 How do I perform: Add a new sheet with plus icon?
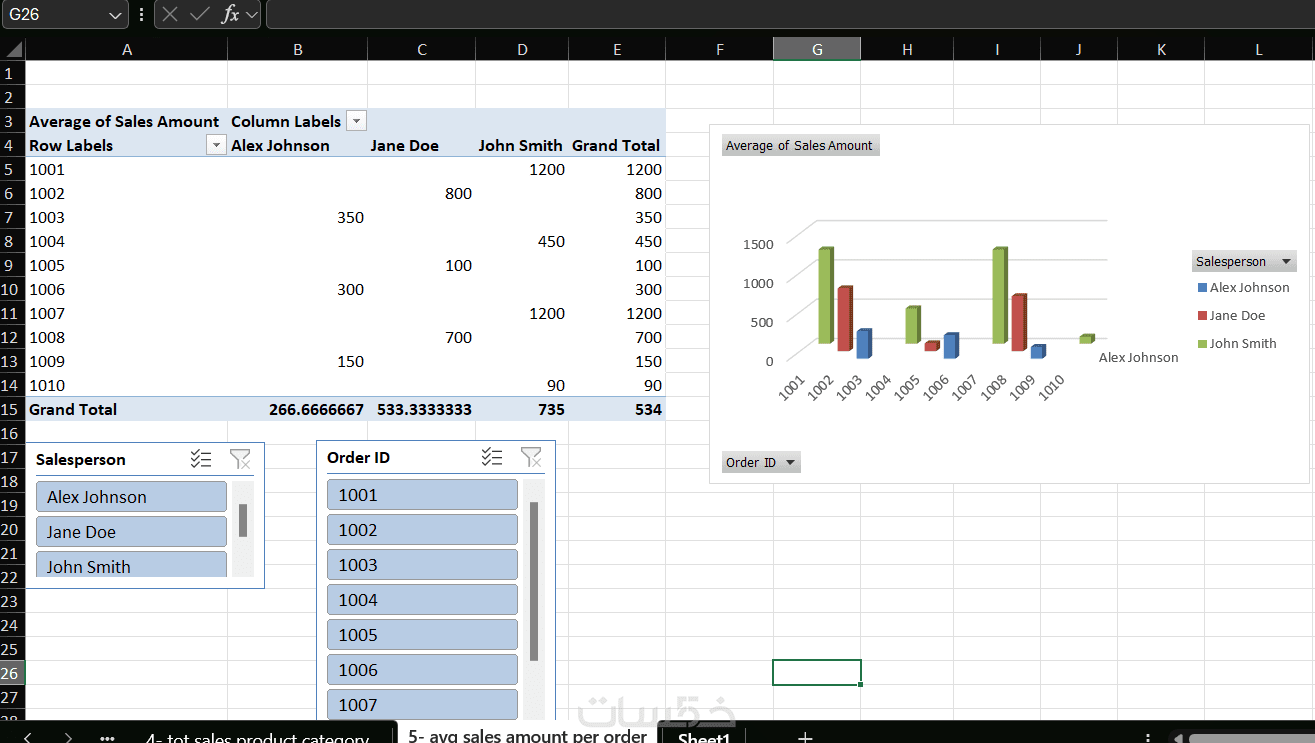805,737
